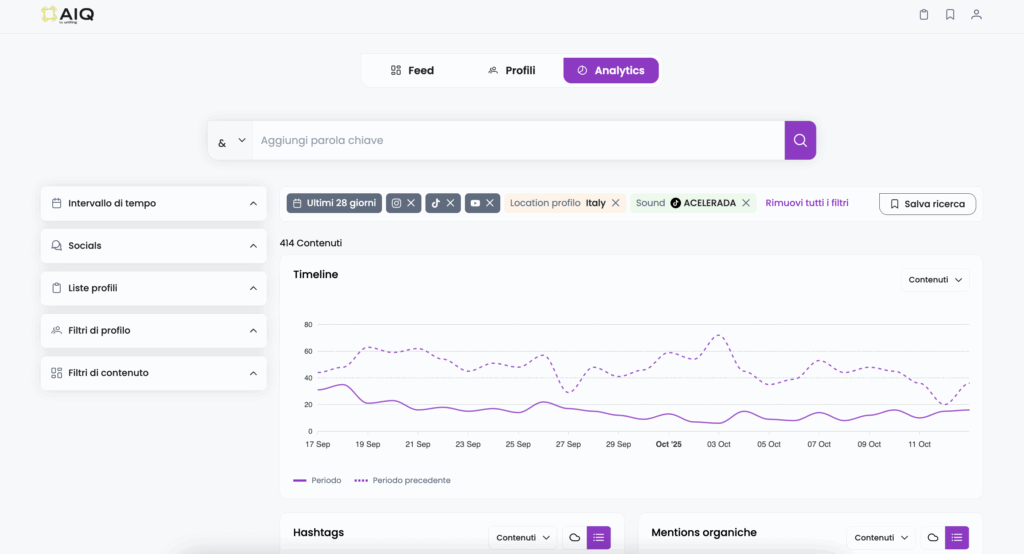Click Rimuovi tutti i filtri link
The height and width of the screenshot is (554, 1024).
(x=806, y=203)
